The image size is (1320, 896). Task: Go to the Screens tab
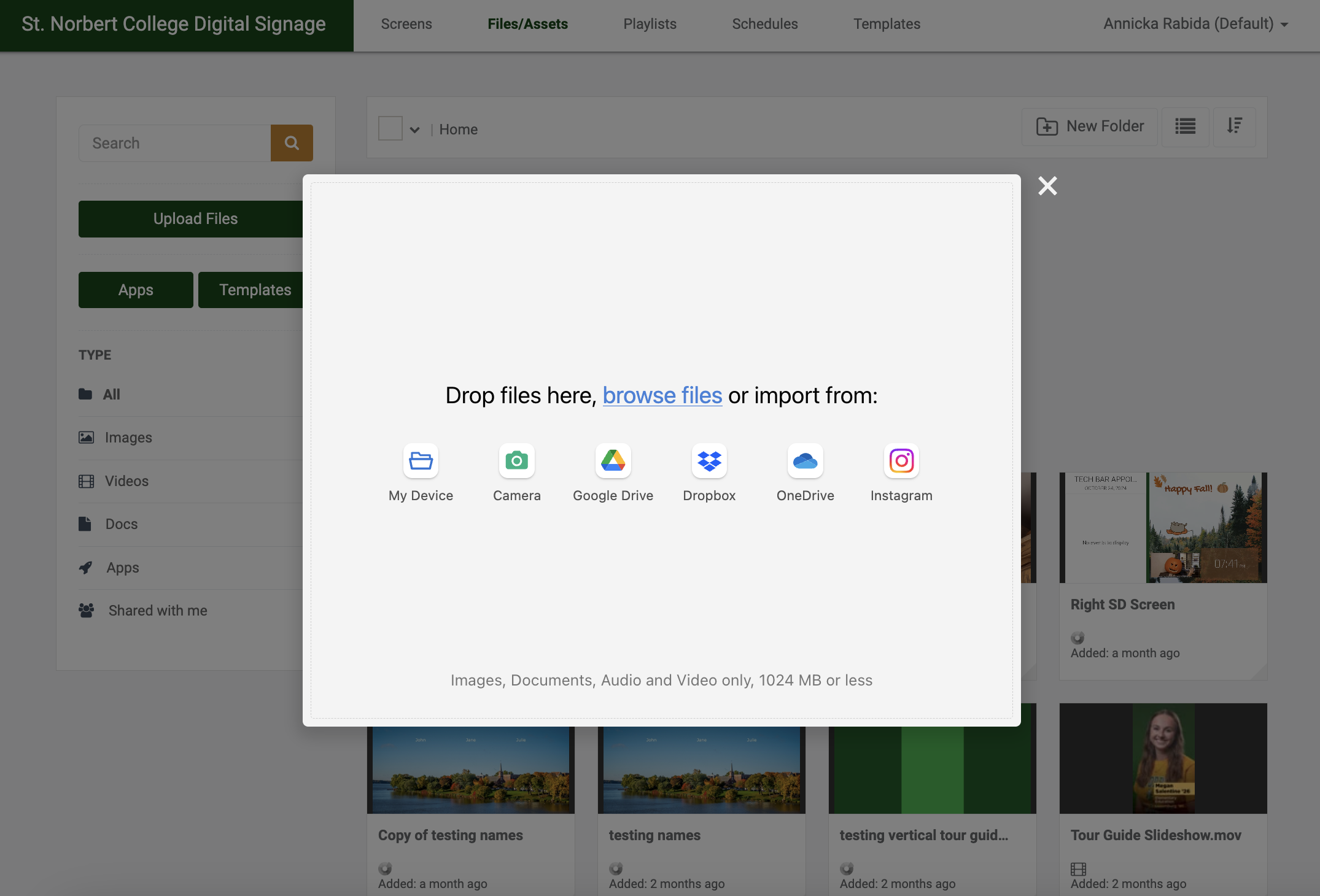click(x=406, y=24)
